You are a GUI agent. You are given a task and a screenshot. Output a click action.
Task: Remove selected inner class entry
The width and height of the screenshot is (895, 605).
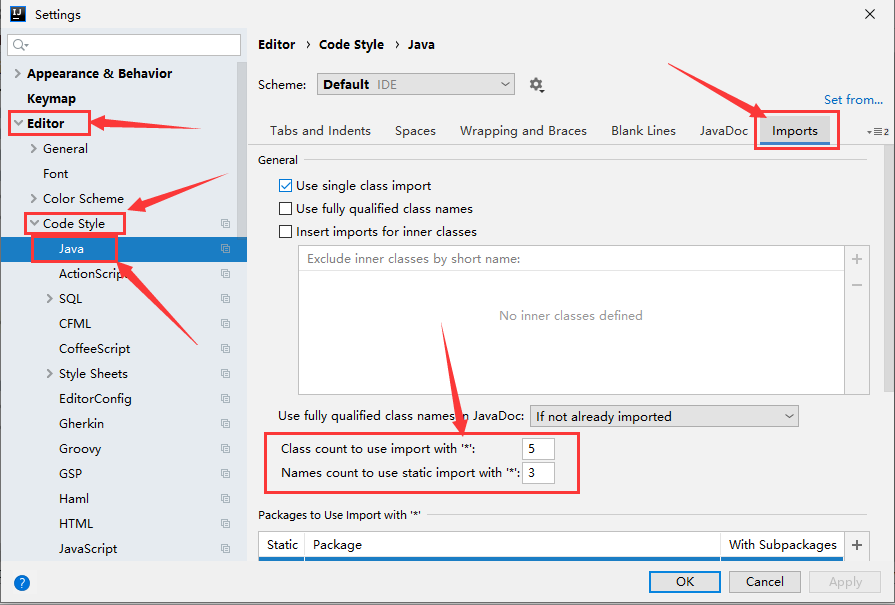point(857,285)
